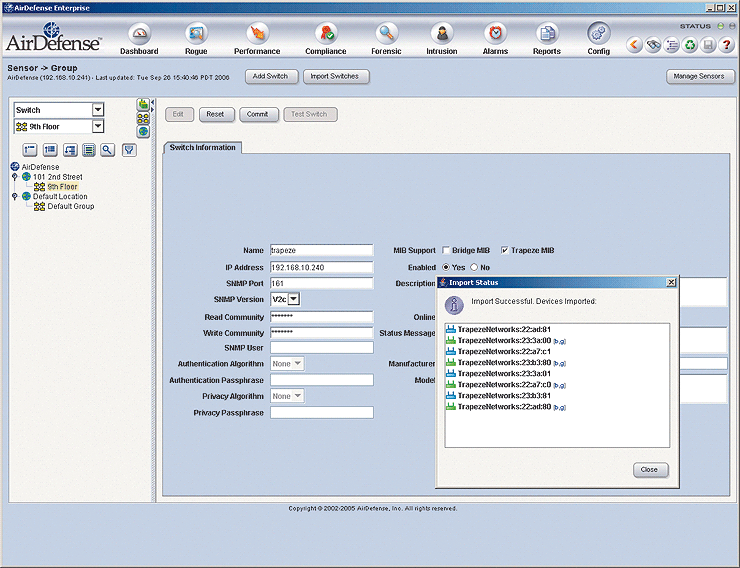Click the green switch view icon above tree
Image resolution: width=740 pixels, height=568 pixels.
[x=143, y=104]
